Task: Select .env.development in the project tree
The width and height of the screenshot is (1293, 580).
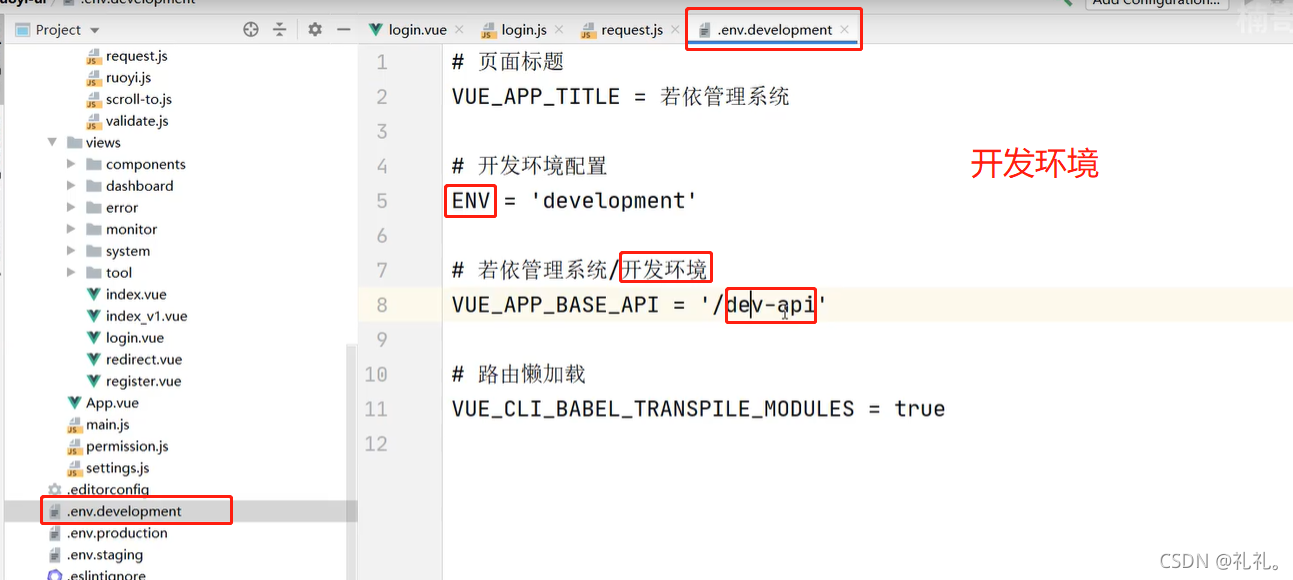Action: (x=124, y=511)
